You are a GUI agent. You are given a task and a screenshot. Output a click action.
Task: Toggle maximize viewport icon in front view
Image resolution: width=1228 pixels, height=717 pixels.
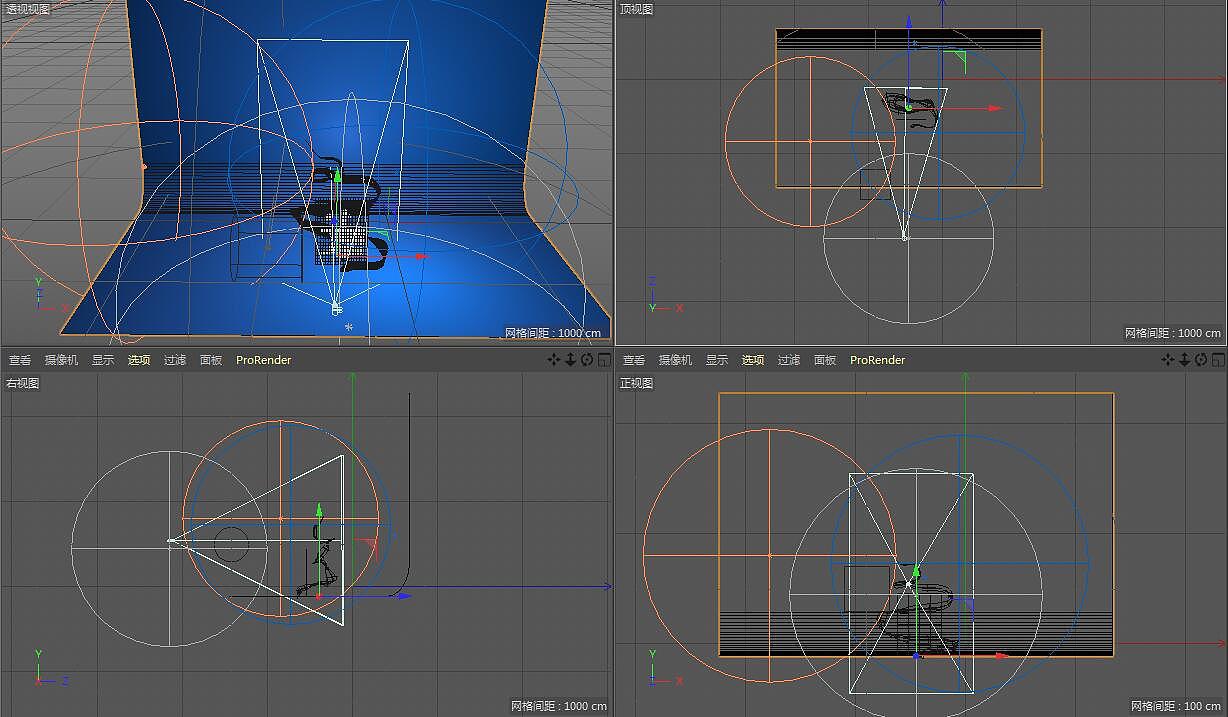1217,360
